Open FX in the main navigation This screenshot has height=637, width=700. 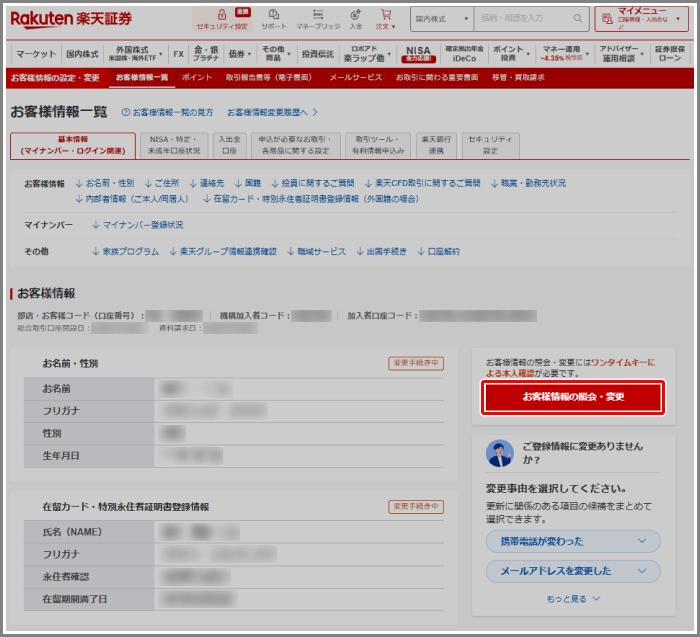tap(179, 54)
